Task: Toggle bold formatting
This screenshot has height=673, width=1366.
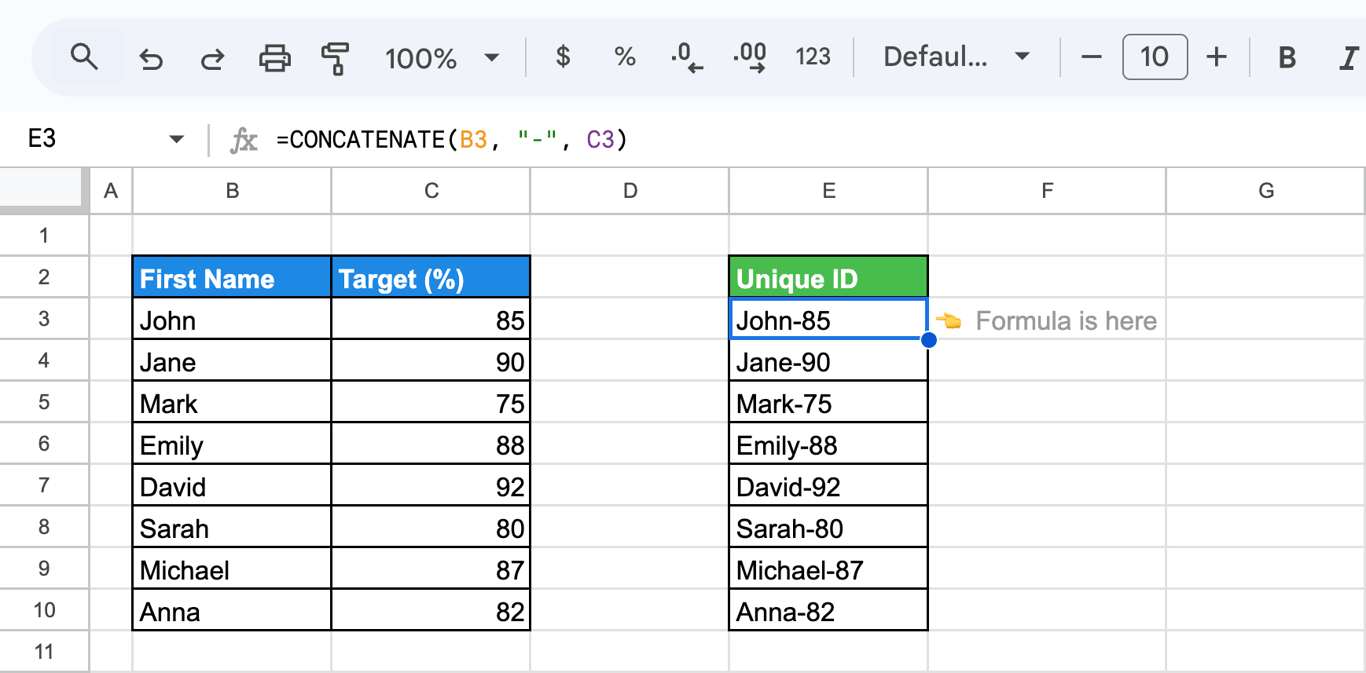Action: click(x=1287, y=58)
